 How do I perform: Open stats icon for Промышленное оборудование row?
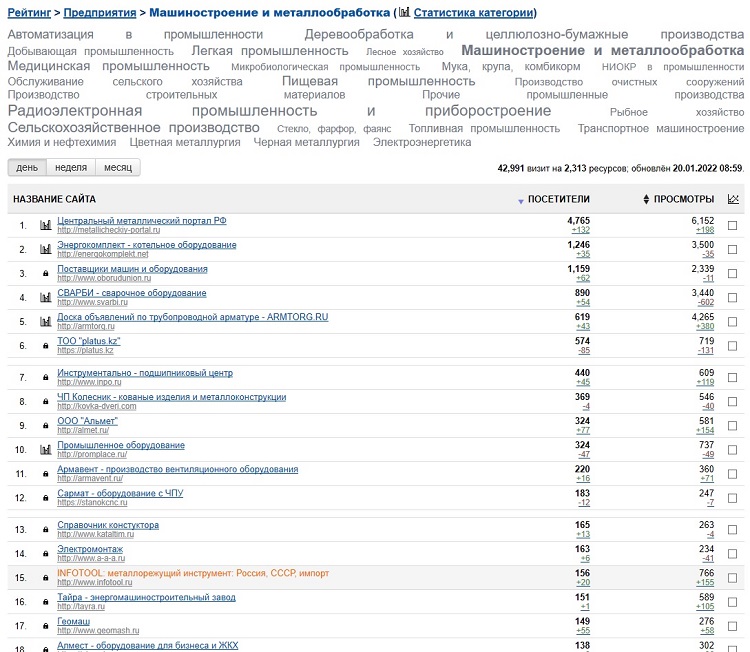pyautogui.click(x=45, y=450)
